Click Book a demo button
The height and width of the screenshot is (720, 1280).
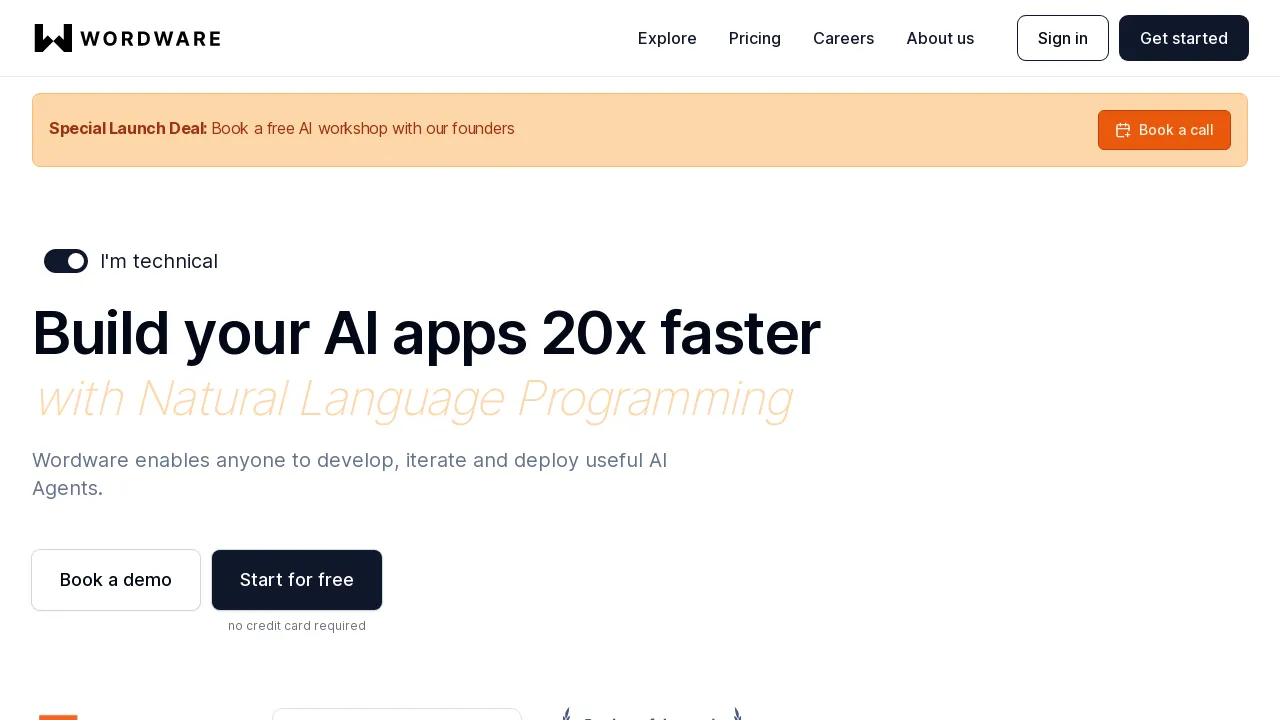(x=116, y=580)
